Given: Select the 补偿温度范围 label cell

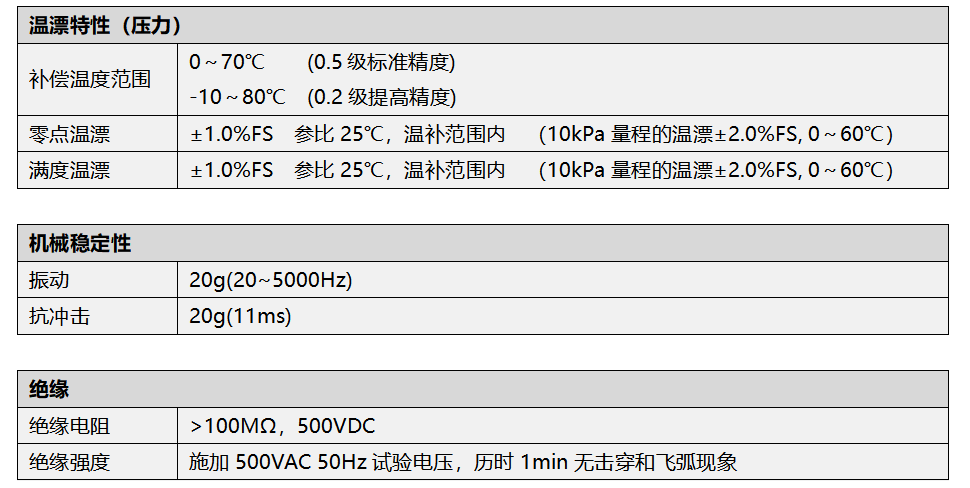Looking at the screenshot, I should 90,79.
